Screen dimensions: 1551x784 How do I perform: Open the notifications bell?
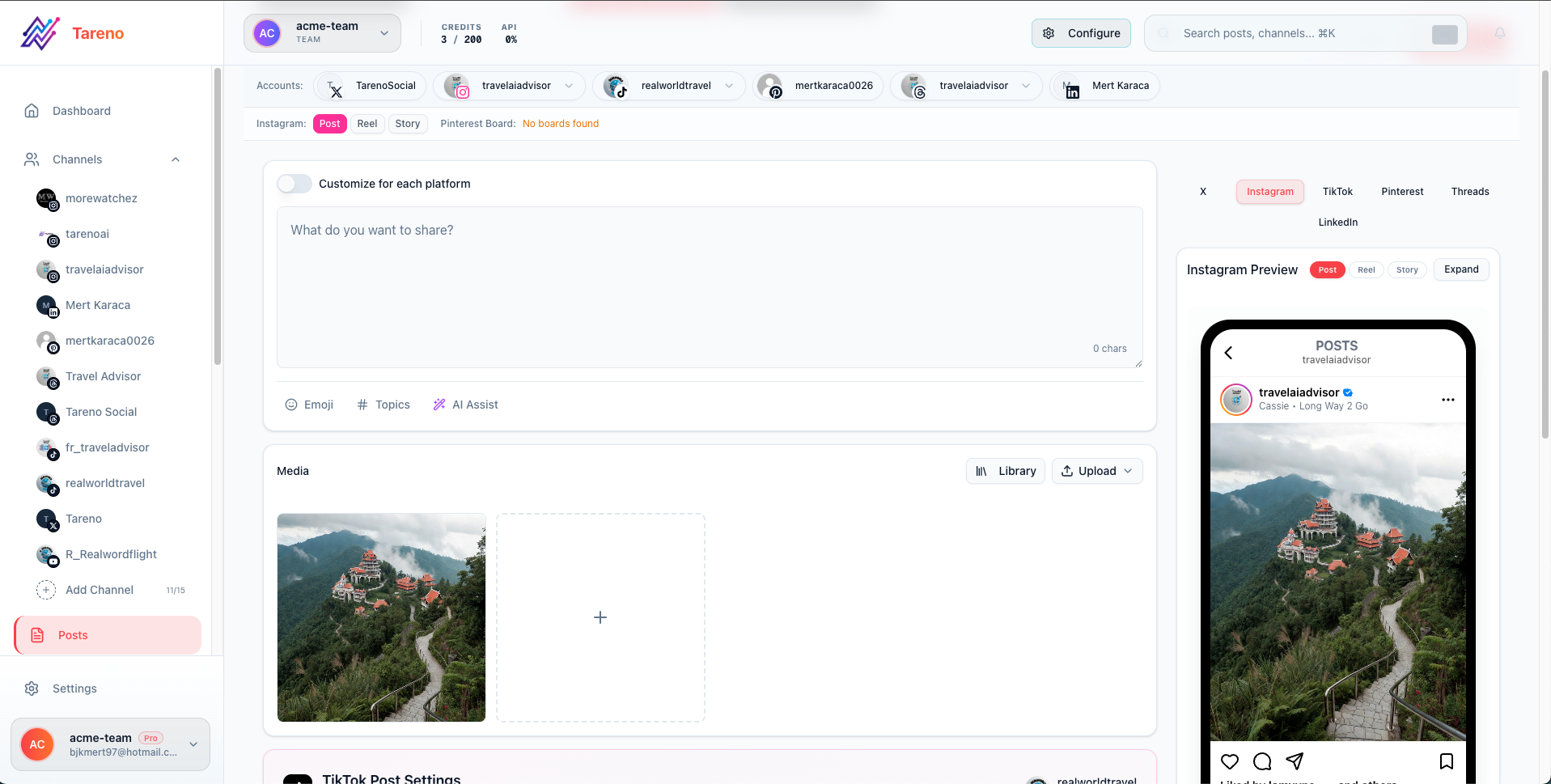click(1499, 33)
